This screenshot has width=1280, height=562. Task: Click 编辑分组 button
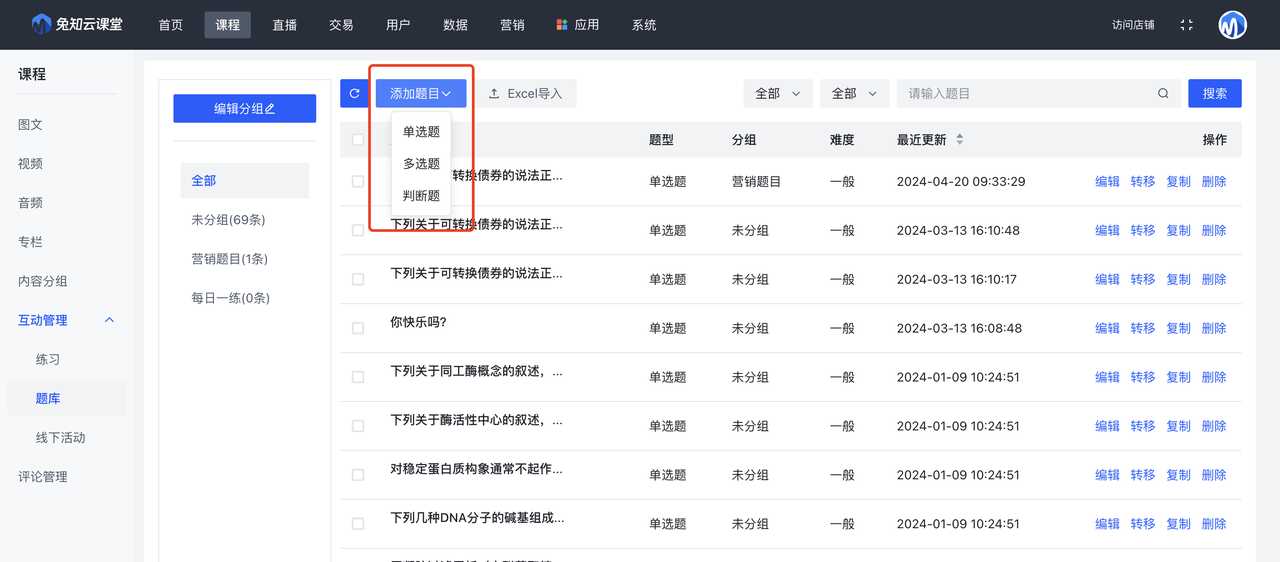(244, 109)
